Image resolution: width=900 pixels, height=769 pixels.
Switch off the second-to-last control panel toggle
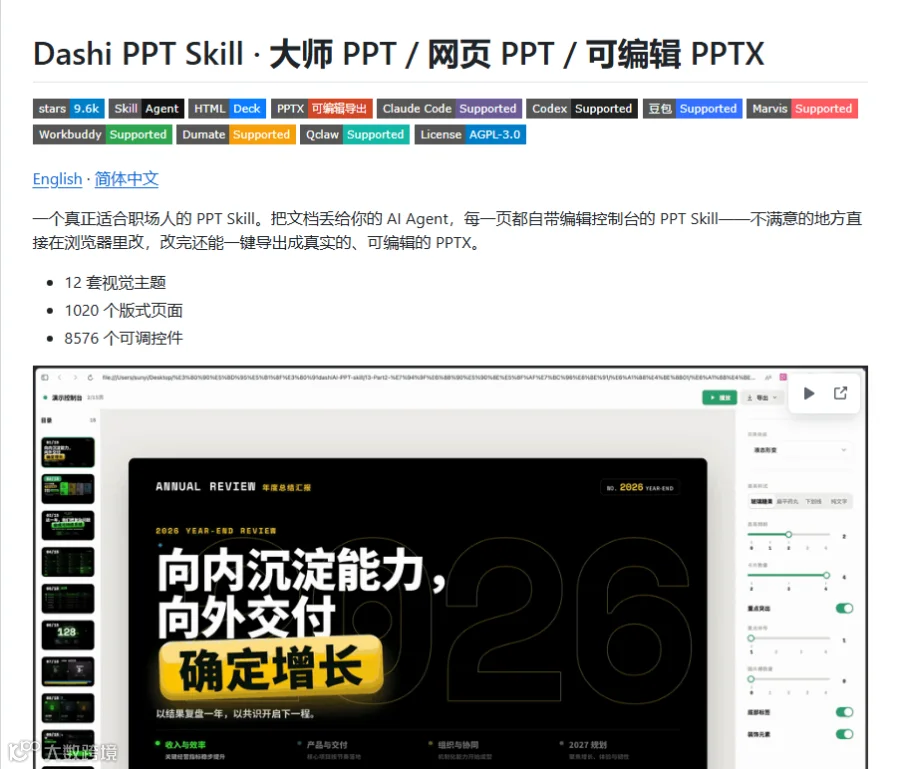844,712
